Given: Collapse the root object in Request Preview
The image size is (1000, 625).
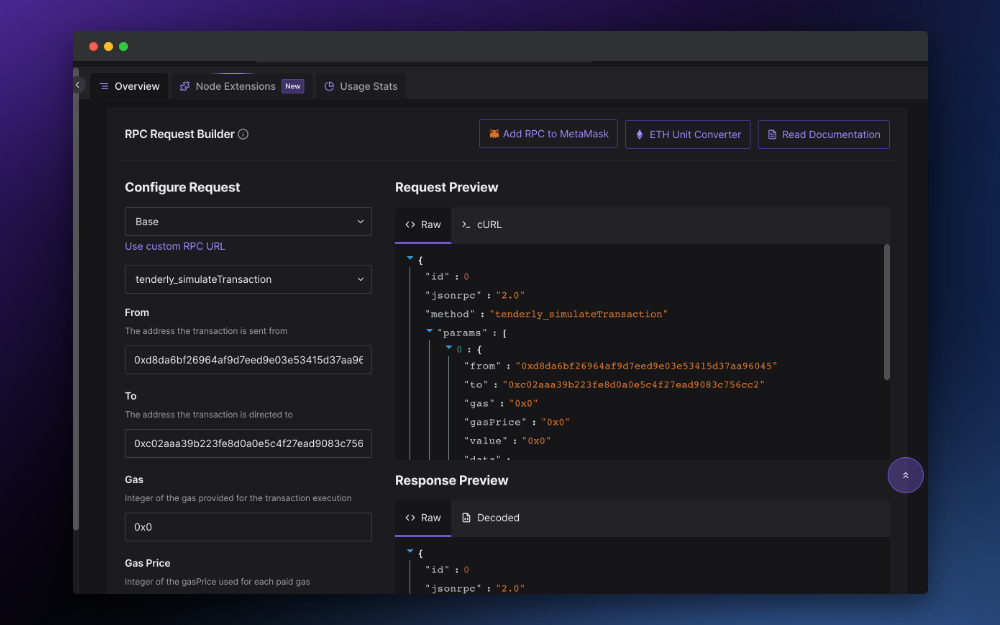Looking at the screenshot, I should (x=410, y=259).
